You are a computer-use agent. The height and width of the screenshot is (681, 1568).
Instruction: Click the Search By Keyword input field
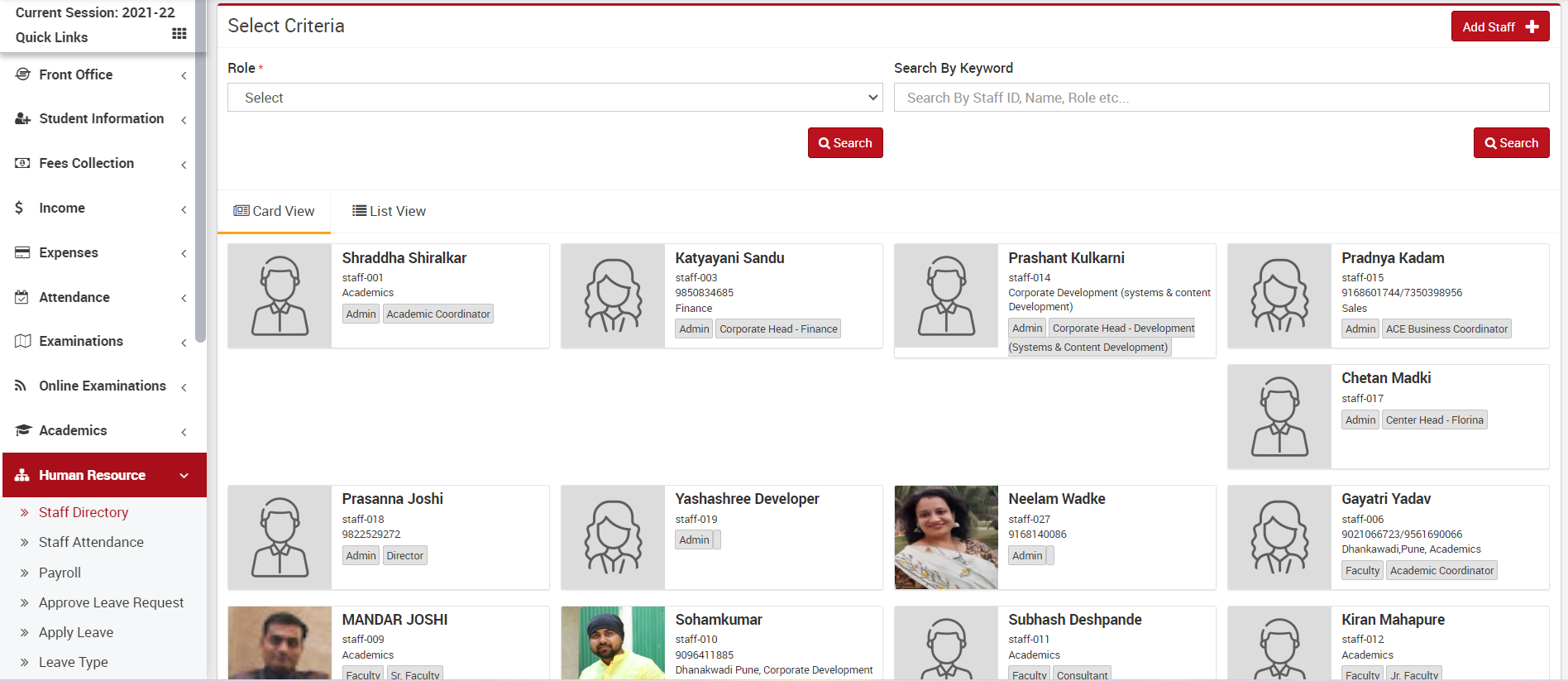(x=1221, y=98)
